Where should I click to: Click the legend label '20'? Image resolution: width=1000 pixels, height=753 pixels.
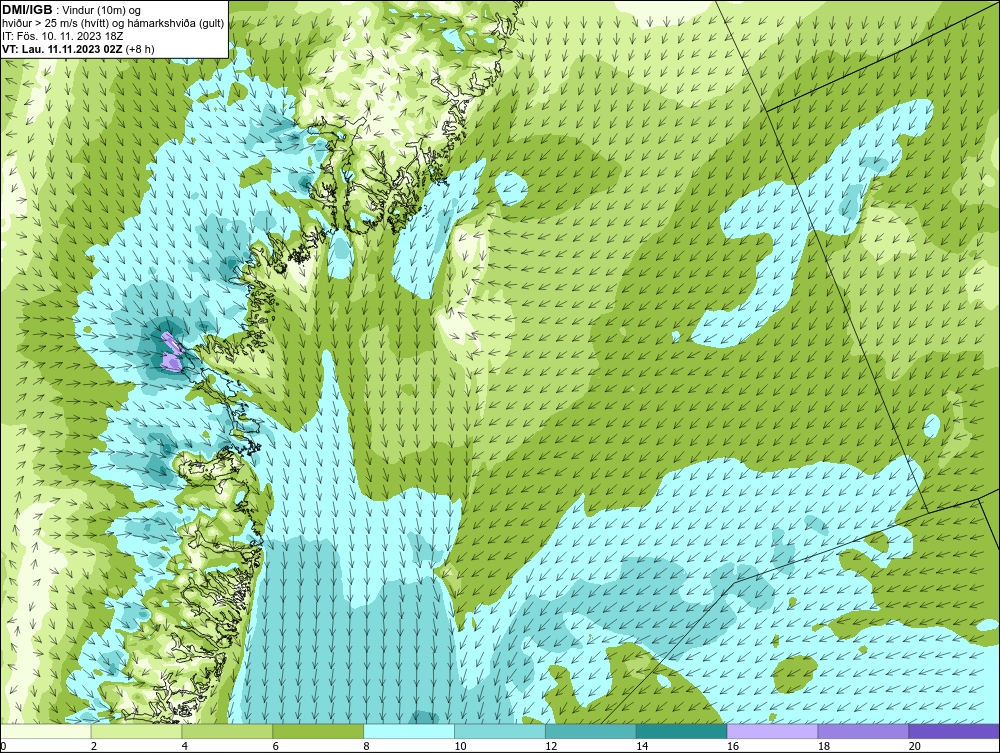pyautogui.click(x=915, y=746)
